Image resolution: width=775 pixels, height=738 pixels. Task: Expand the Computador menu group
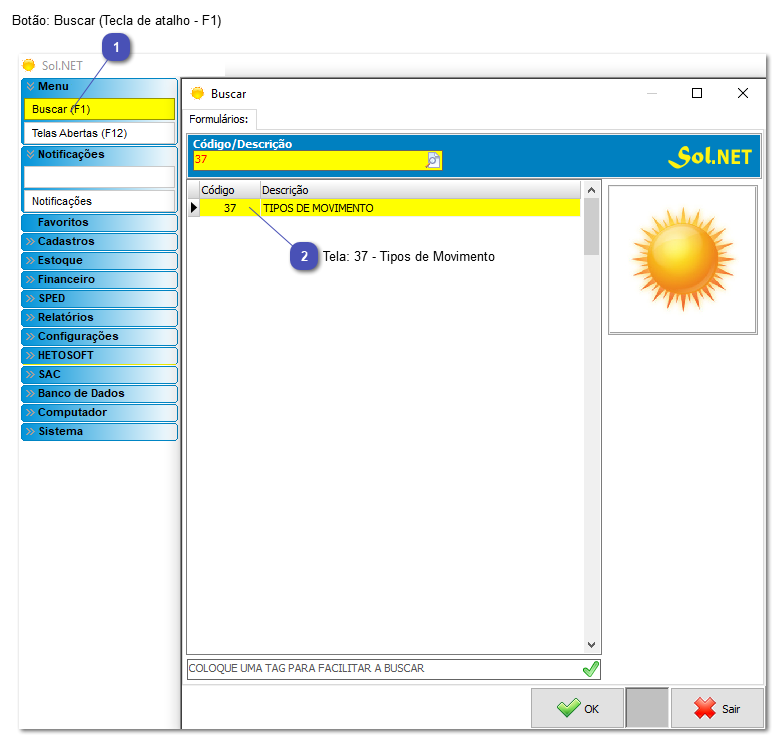click(x=99, y=413)
